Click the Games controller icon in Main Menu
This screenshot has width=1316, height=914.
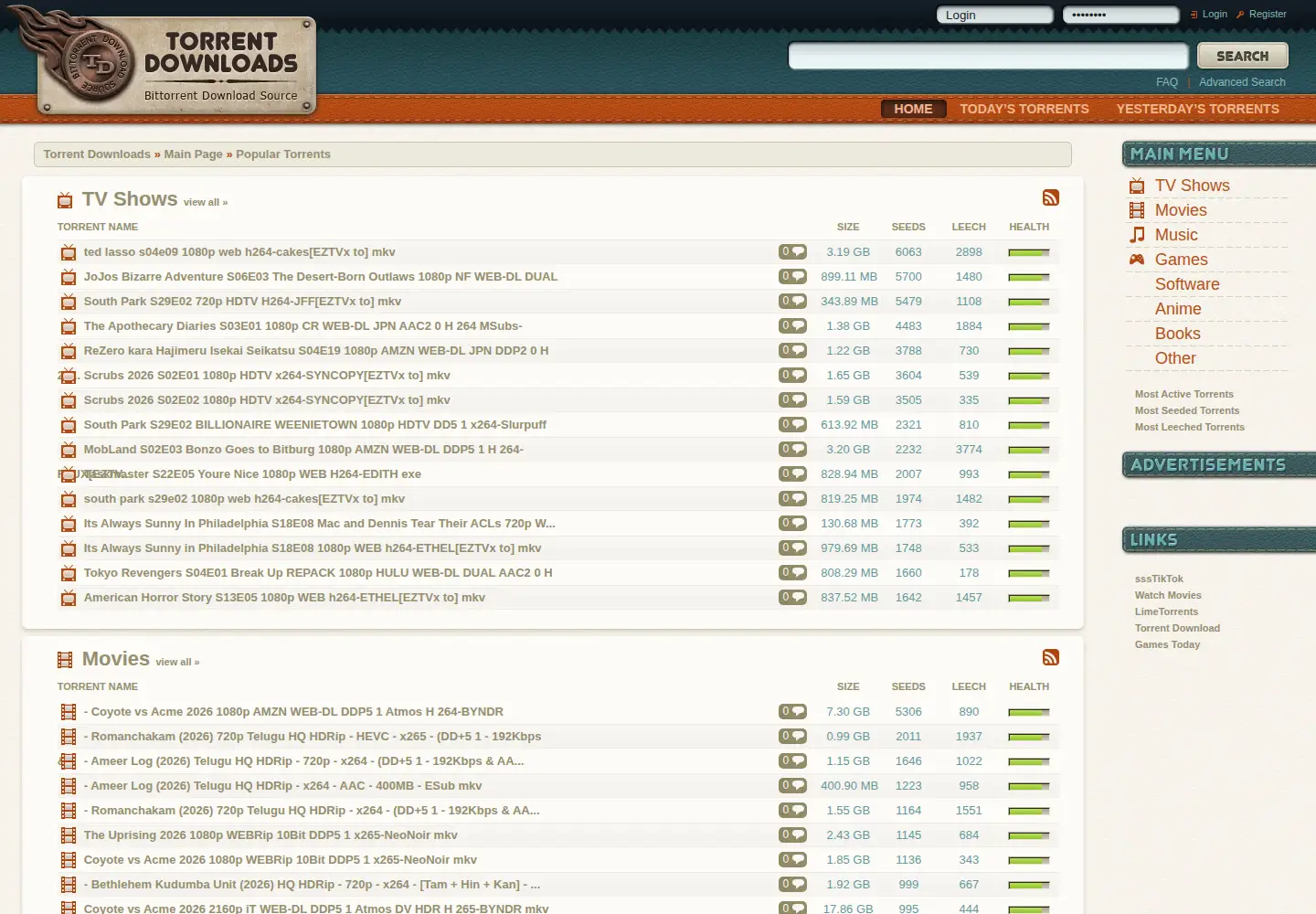tap(1137, 260)
